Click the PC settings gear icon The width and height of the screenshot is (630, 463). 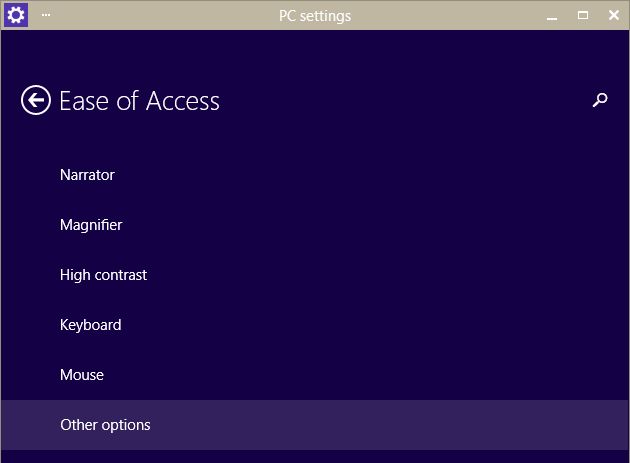tap(16, 15)
